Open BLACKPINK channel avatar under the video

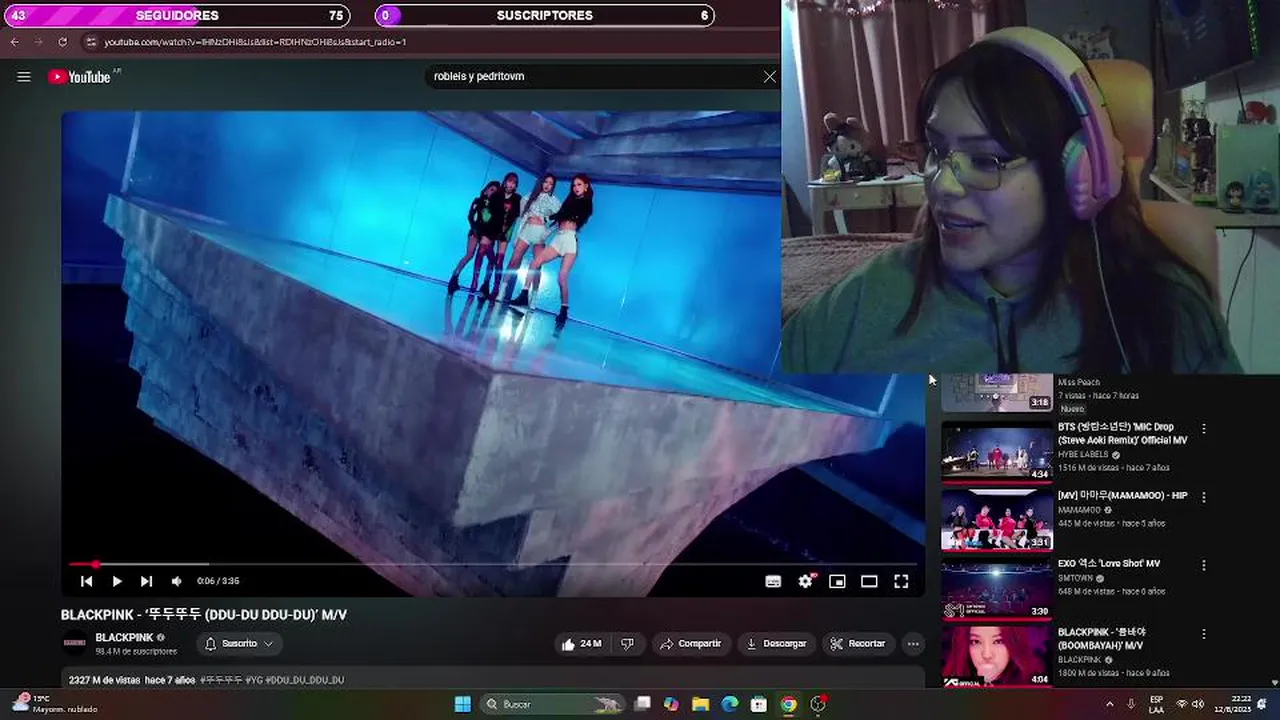click(x=74, y=643)
